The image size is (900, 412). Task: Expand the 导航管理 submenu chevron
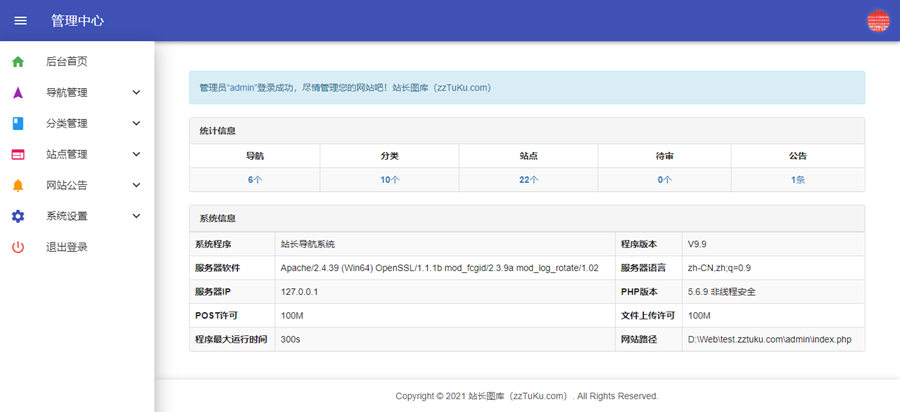(136, 93)
